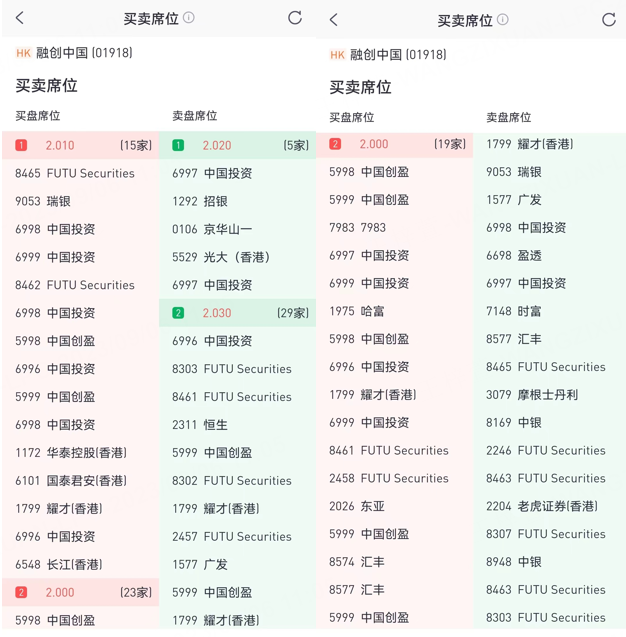Screen dimensions: 626x637
Task: Tap the back arrow on the right screen
Action: (334, 20)
